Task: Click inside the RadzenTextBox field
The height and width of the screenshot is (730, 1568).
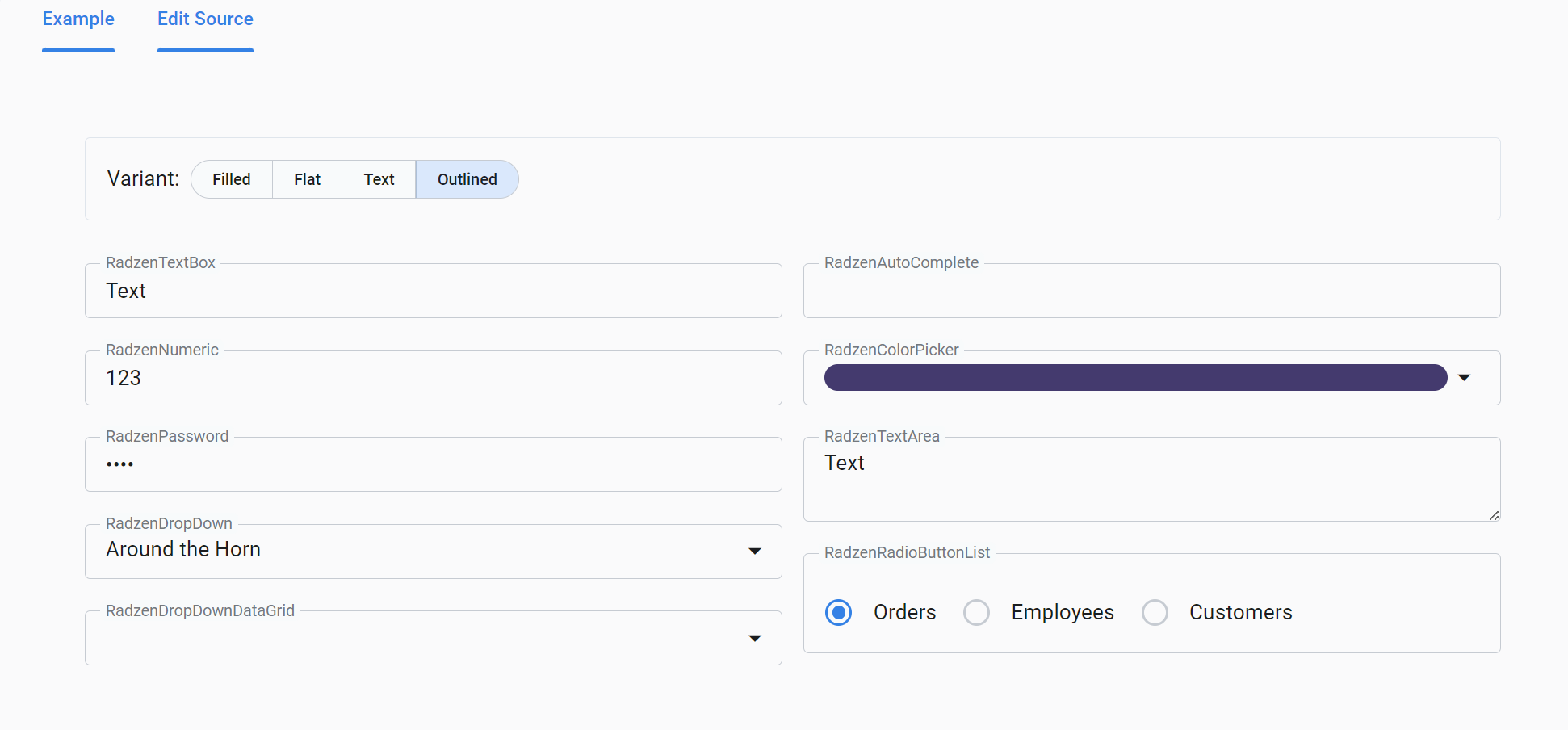Action: tap(433, 291)
